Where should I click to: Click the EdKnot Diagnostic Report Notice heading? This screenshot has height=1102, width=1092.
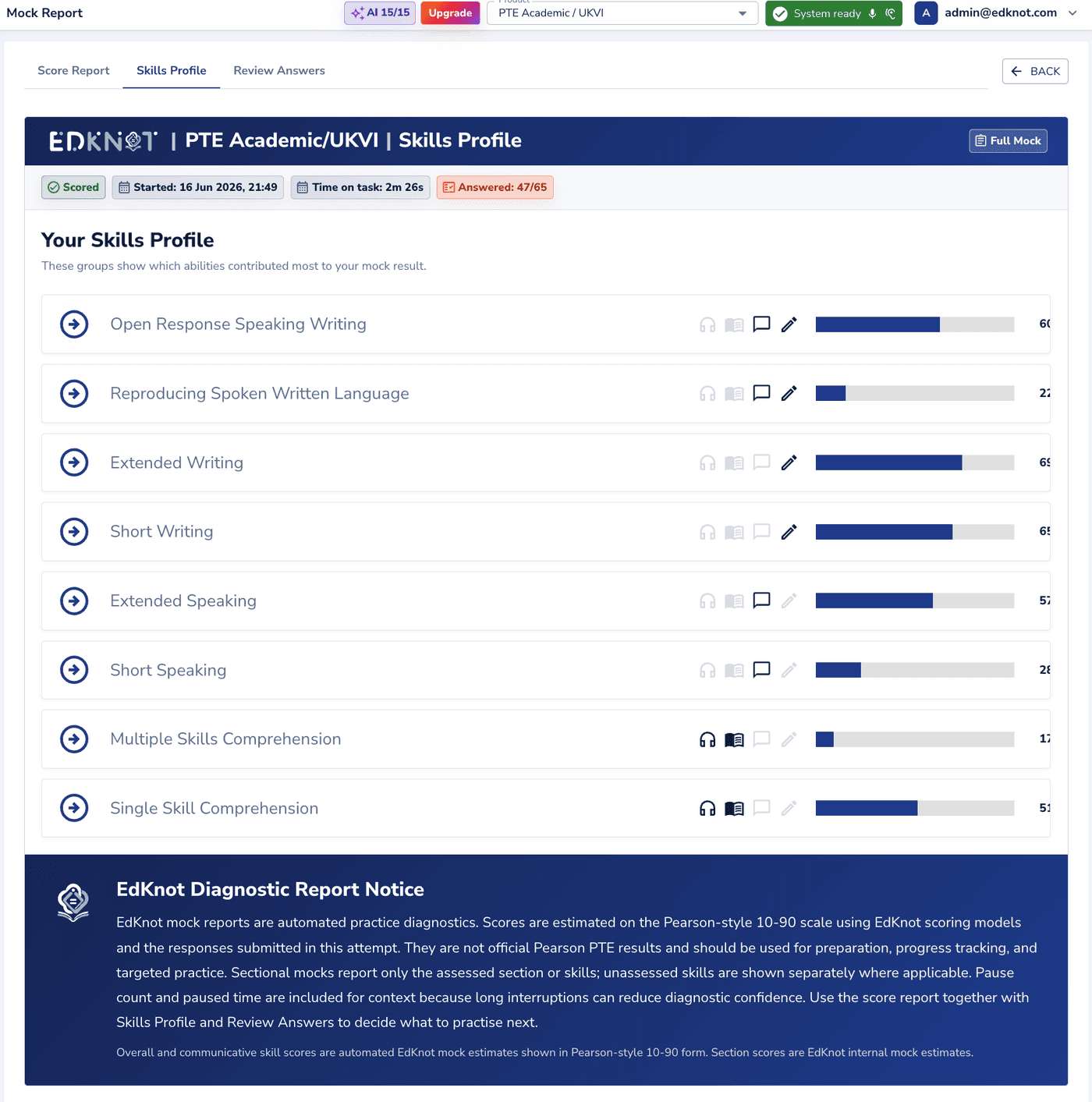click(x=270, y=890)
